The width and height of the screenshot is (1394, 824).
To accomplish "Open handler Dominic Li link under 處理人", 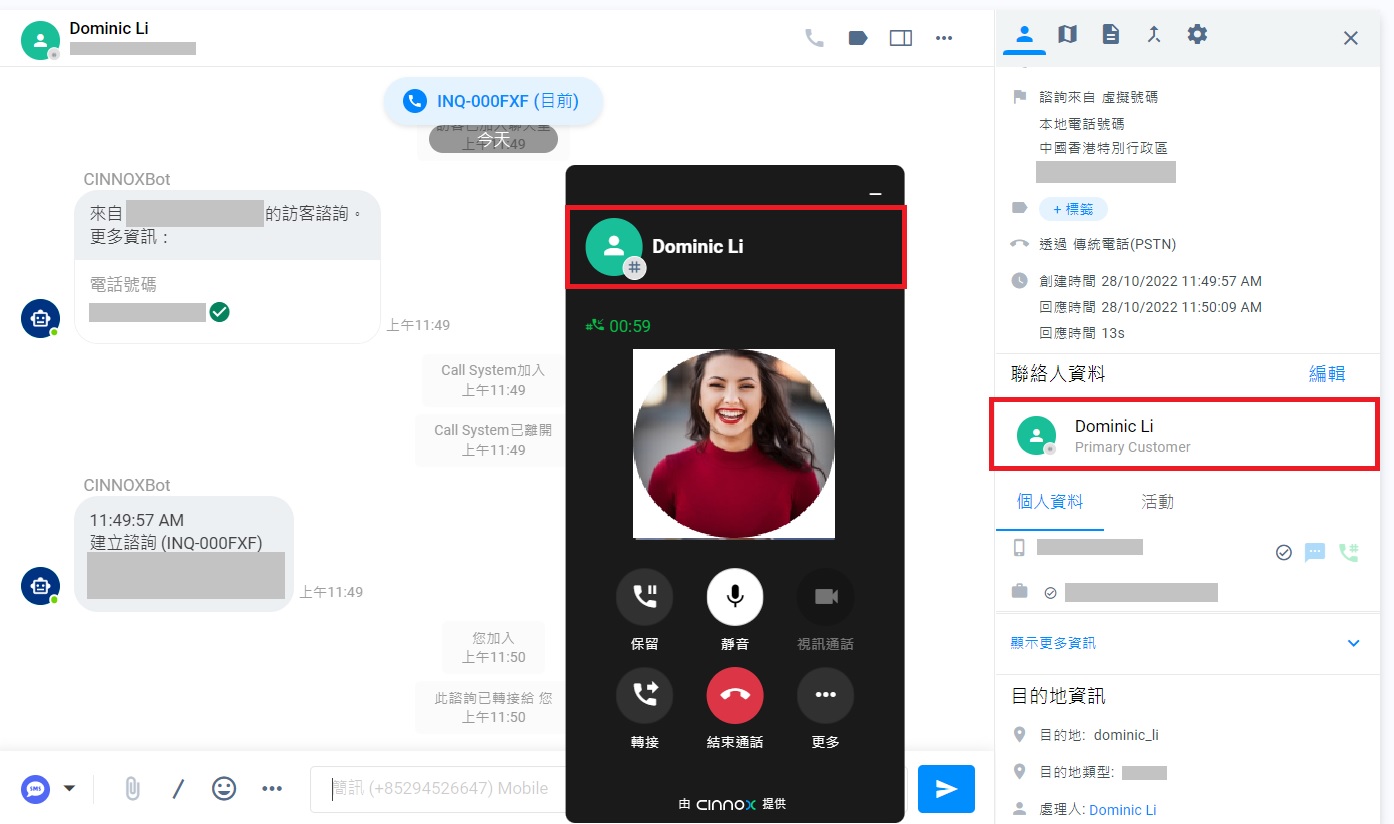I will 1123,810.
